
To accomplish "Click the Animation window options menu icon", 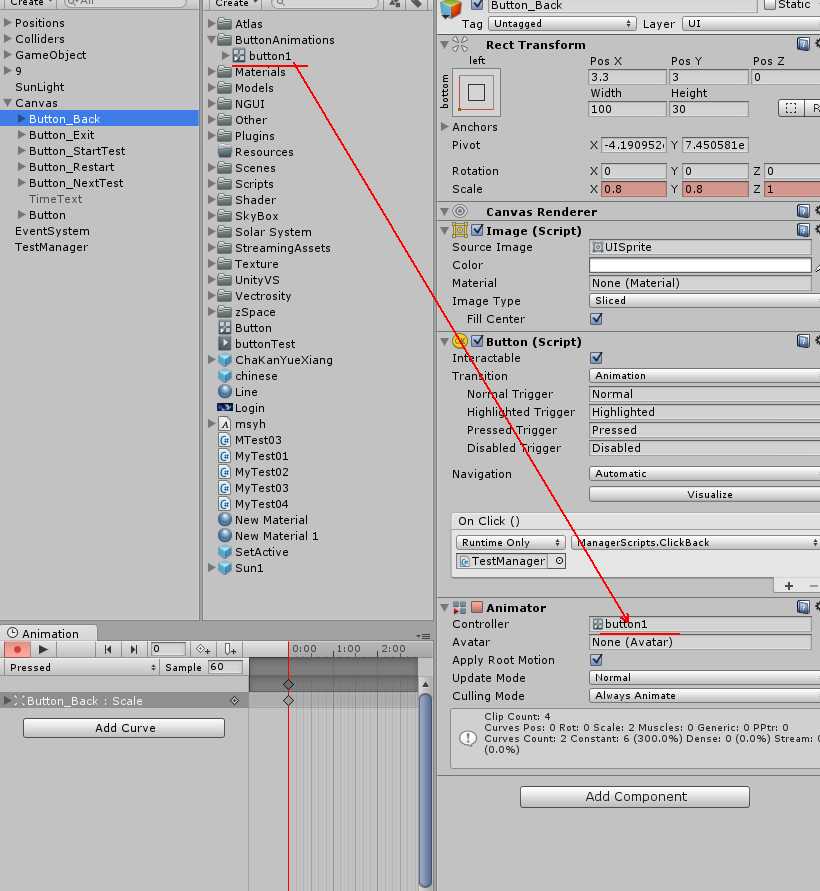I will point(423,636).
